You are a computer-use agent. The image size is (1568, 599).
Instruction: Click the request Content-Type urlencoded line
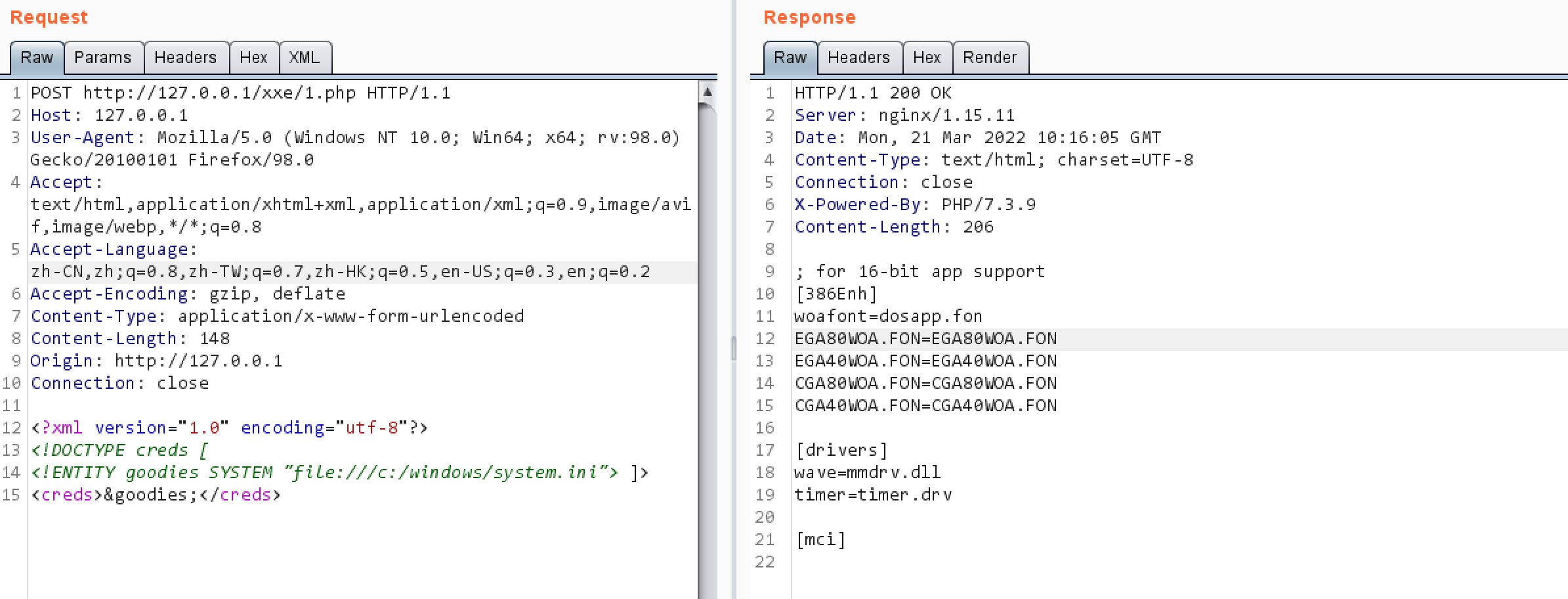pyautogui.click(x=277, y=317)
